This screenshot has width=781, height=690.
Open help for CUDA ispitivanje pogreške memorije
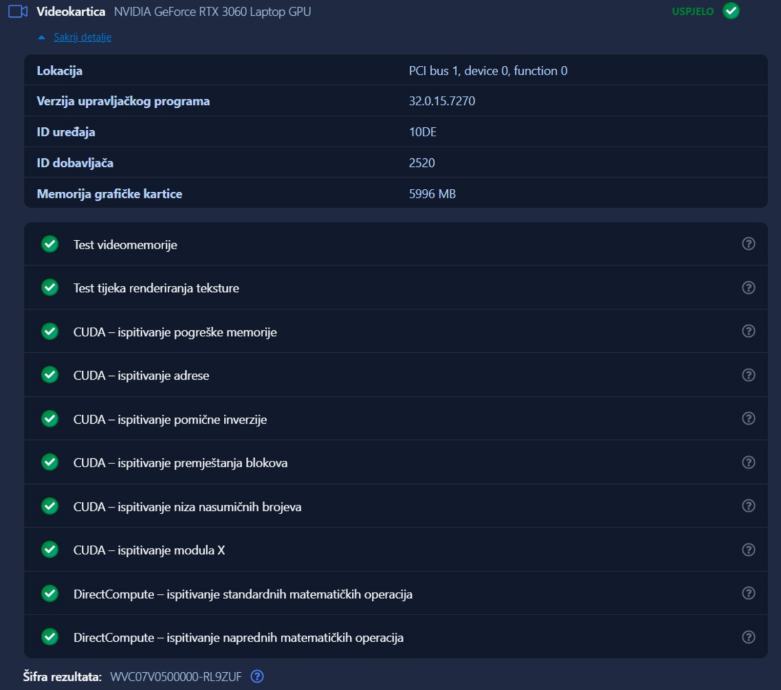[x=748, y=331]
